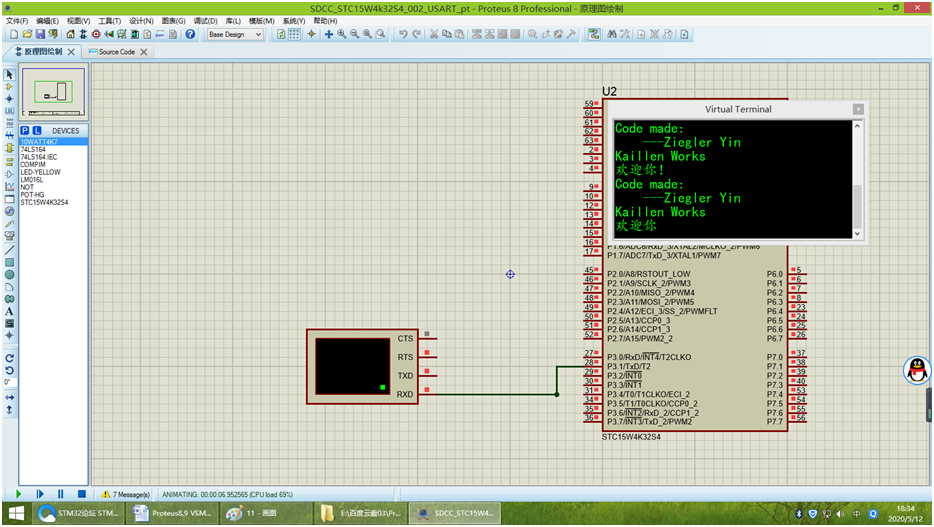Stop the simulation with the square button
This screenshot has height=527, width=934.
coord(80,494)
